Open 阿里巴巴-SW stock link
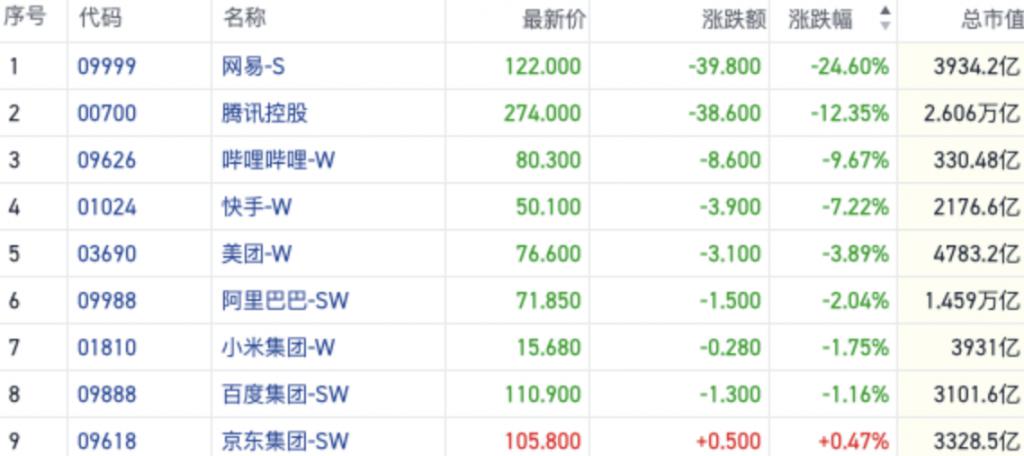The height and width of the screenshot is (456, 1024). click(x=285, y=301)
